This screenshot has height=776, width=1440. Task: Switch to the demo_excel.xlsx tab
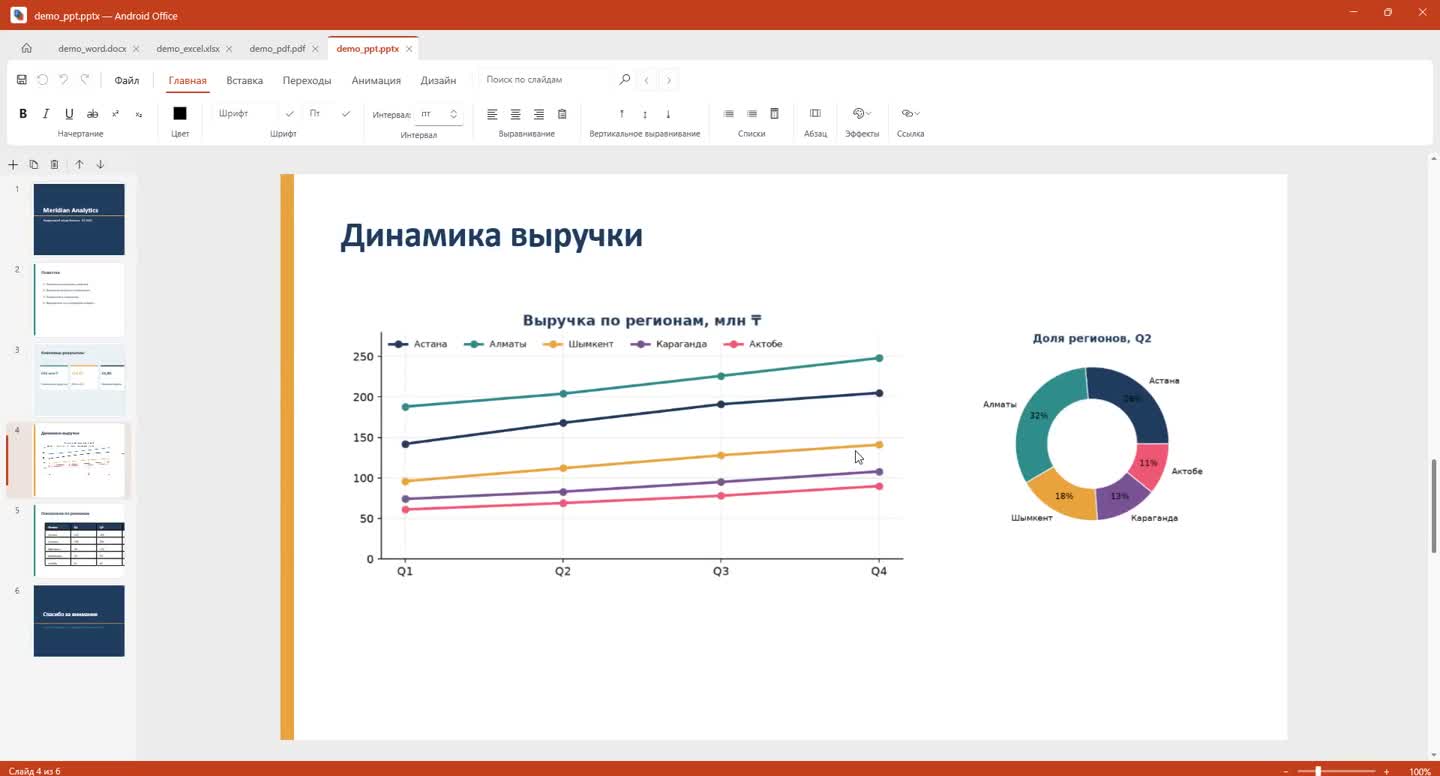(188, 48)
